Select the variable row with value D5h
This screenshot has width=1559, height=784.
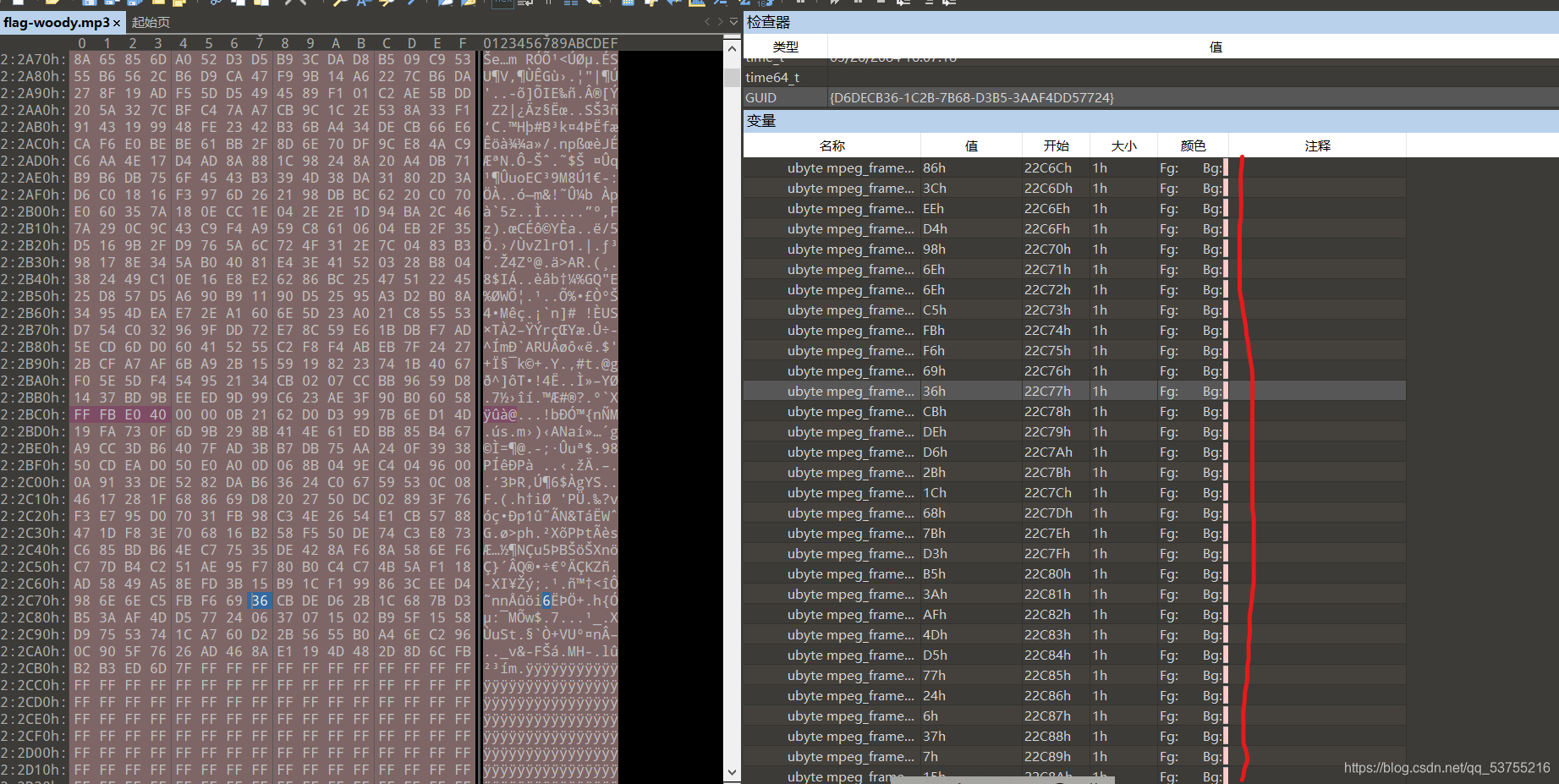tap(1074, 655)
